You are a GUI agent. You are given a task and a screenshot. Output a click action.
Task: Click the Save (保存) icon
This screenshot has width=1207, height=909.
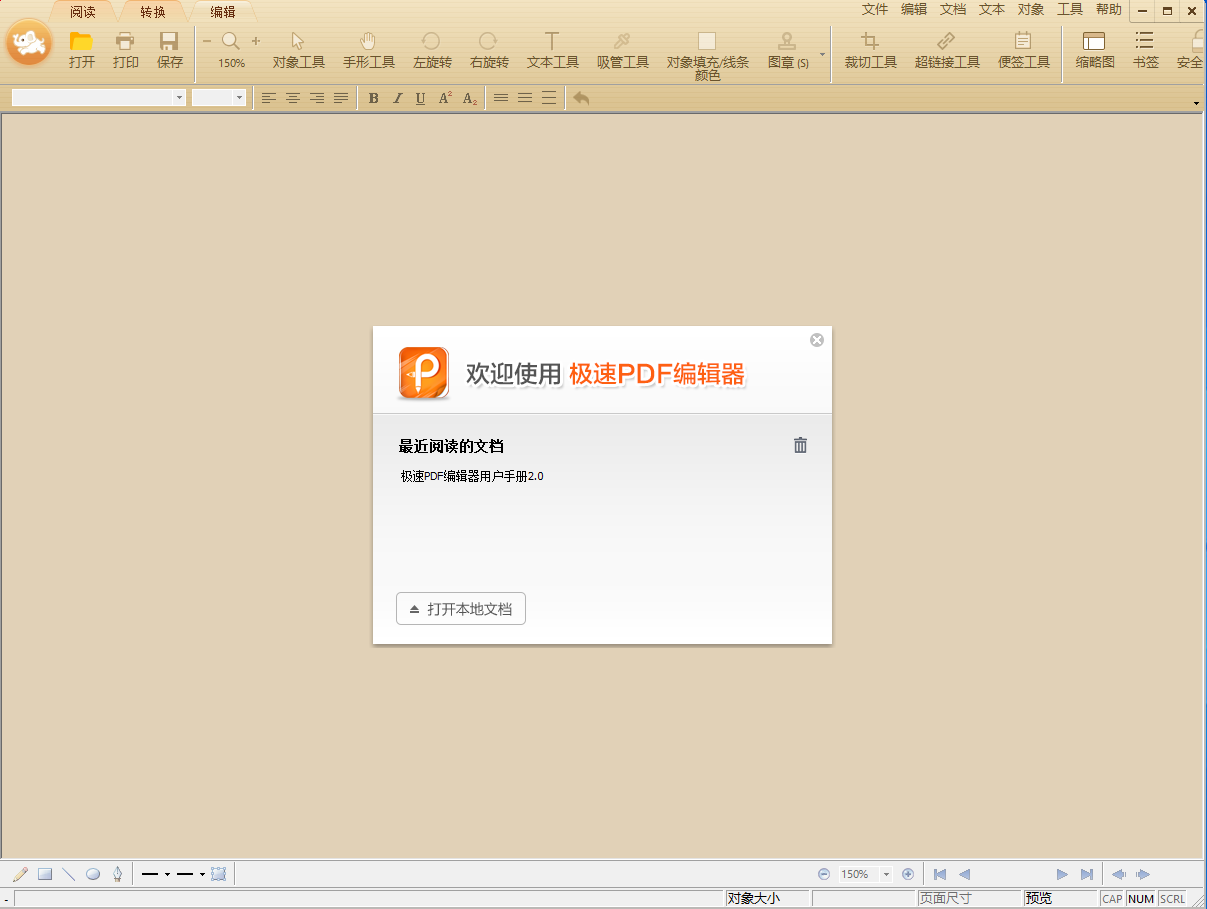click(x=169, y=41)
